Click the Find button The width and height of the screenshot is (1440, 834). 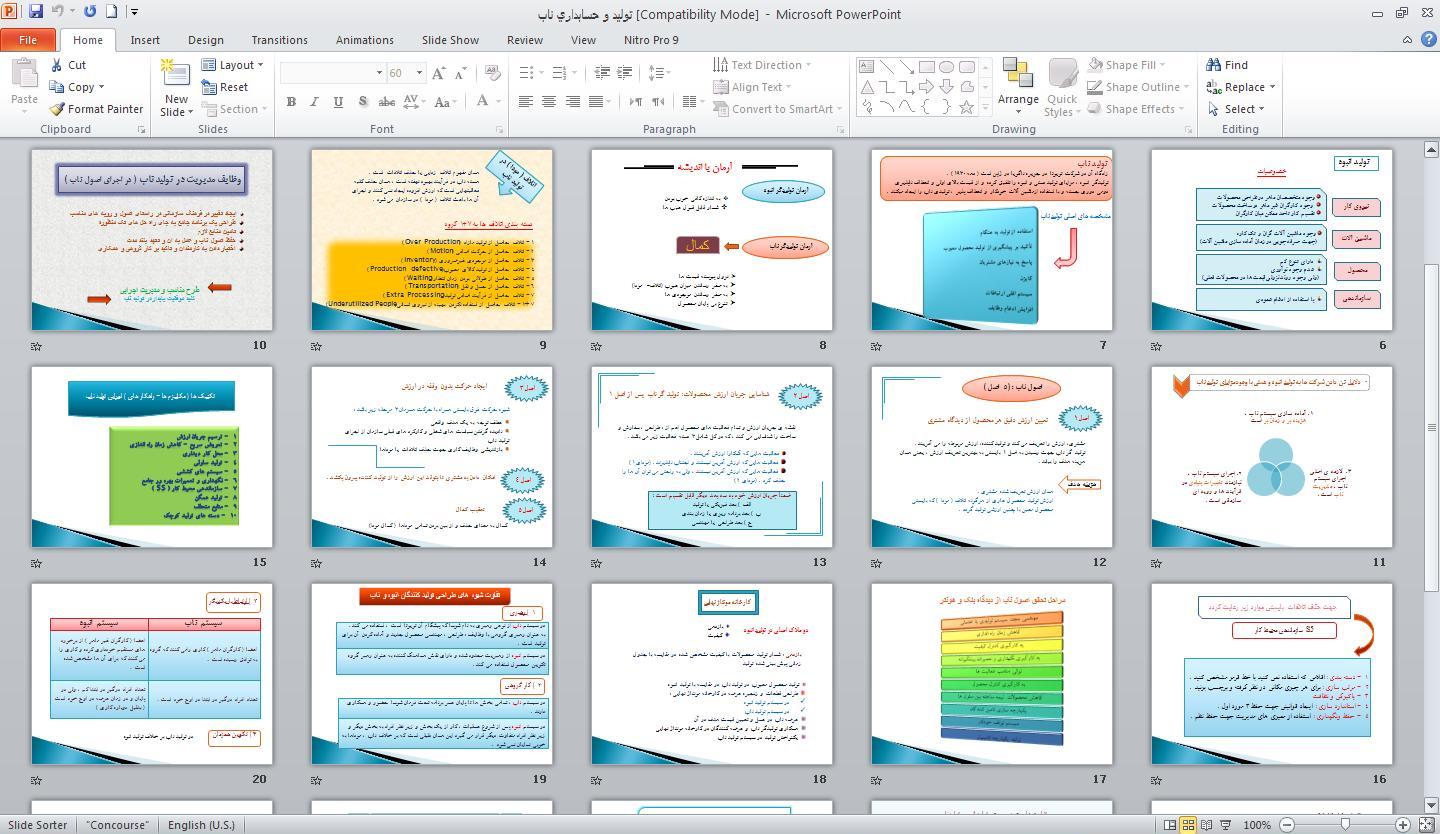pos(1227,65)
